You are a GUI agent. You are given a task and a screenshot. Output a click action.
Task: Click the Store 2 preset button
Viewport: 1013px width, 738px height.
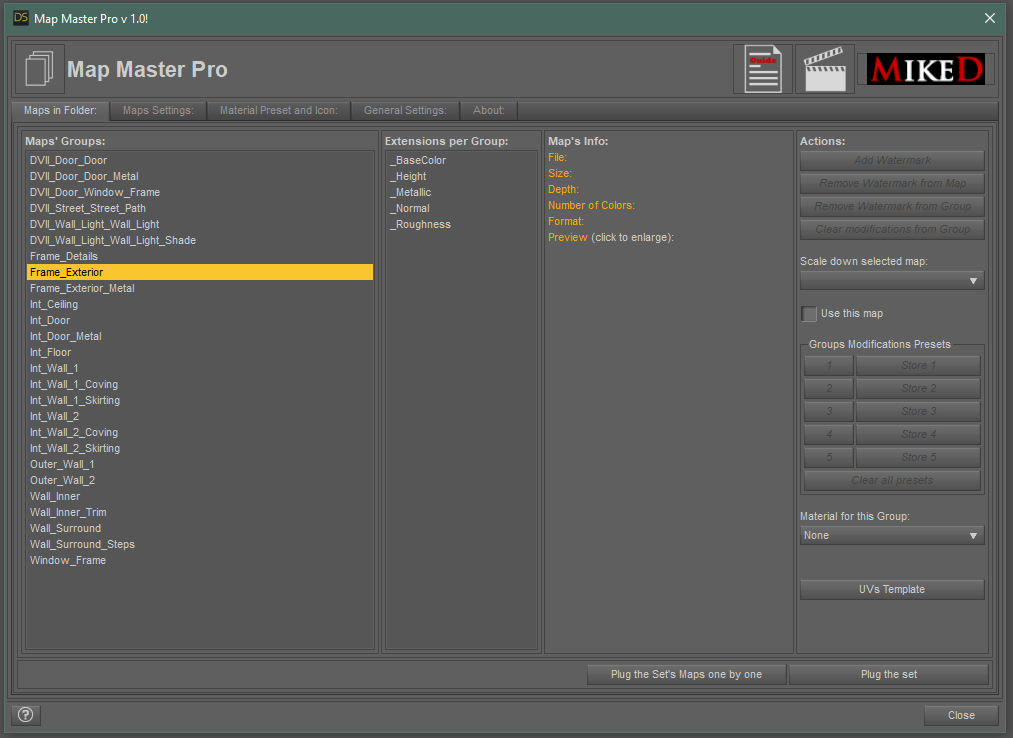tap(918, 388)
